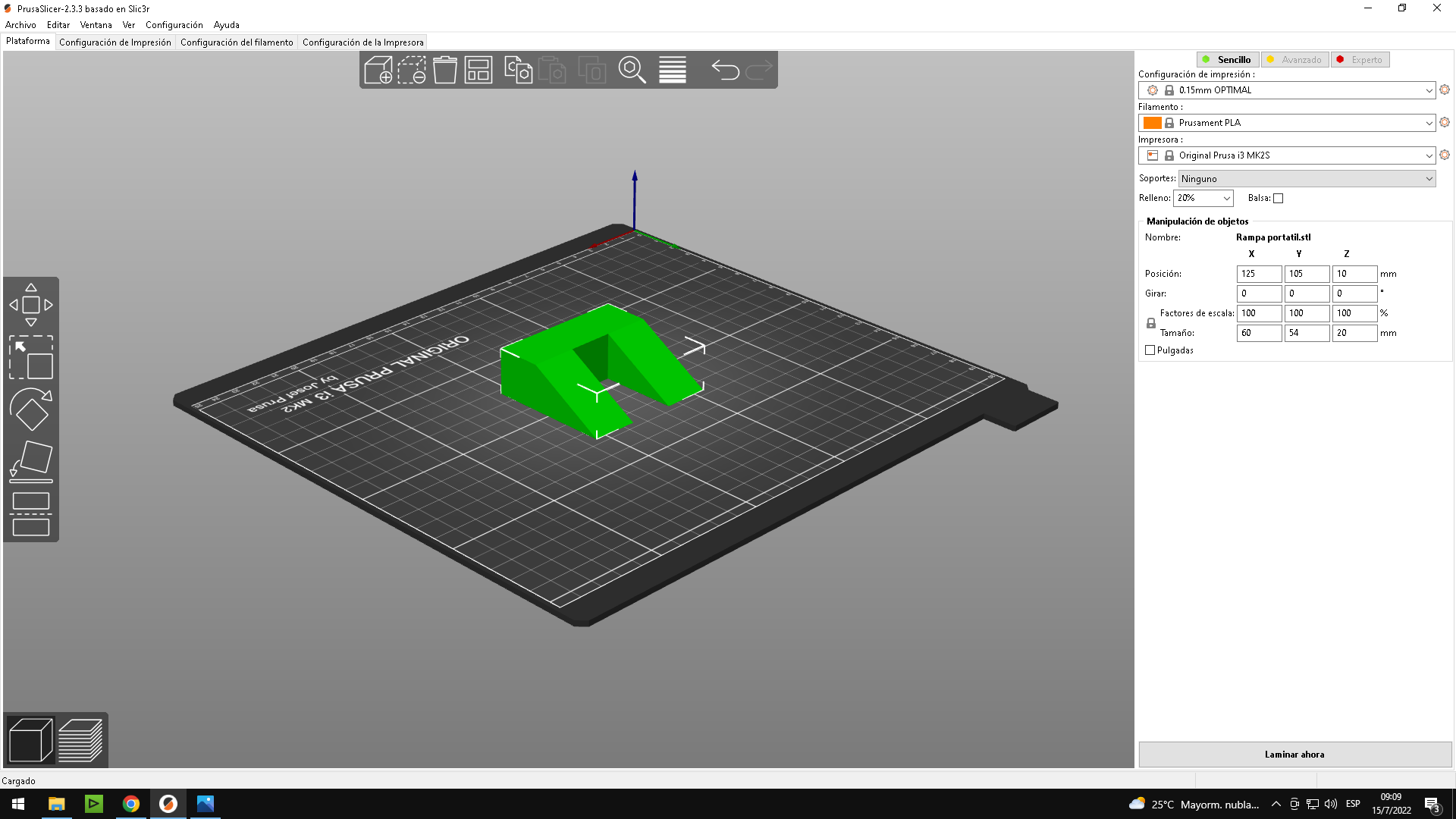Click the Posición X field
Image resolution: width=1456 pixels, height=819 pixels.
[1259, 274]
